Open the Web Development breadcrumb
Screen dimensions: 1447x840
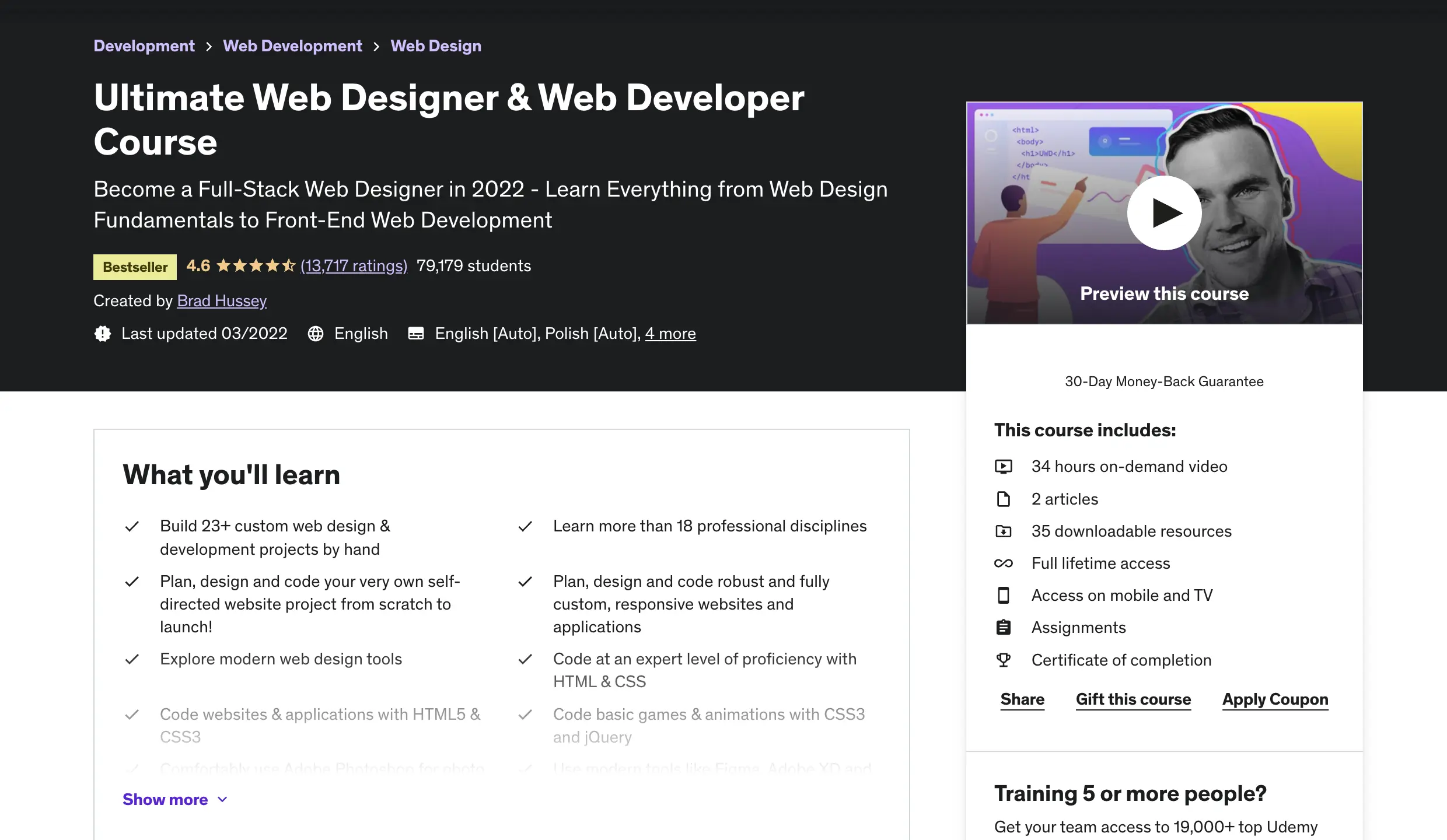click(292, 46)
